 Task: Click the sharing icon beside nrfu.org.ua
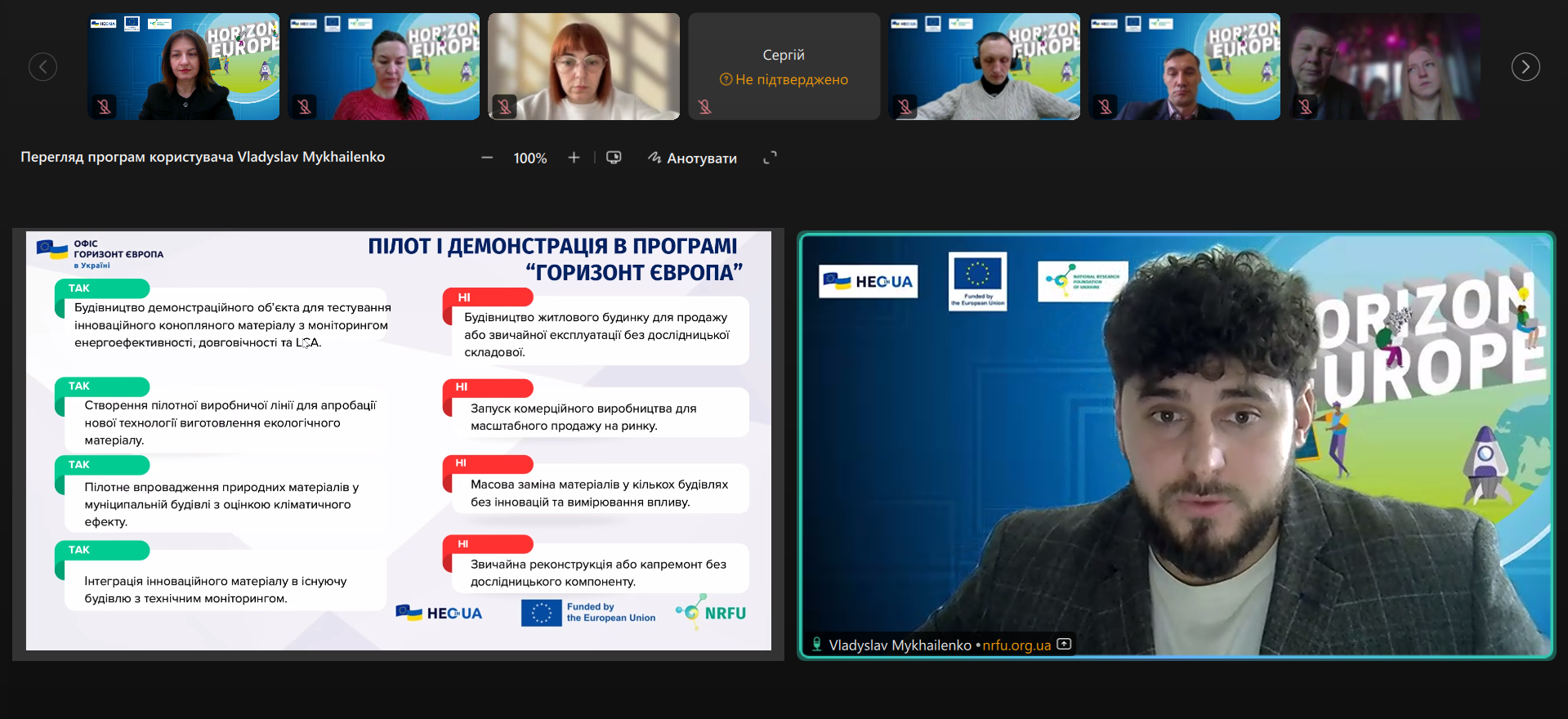(1064, 644)
